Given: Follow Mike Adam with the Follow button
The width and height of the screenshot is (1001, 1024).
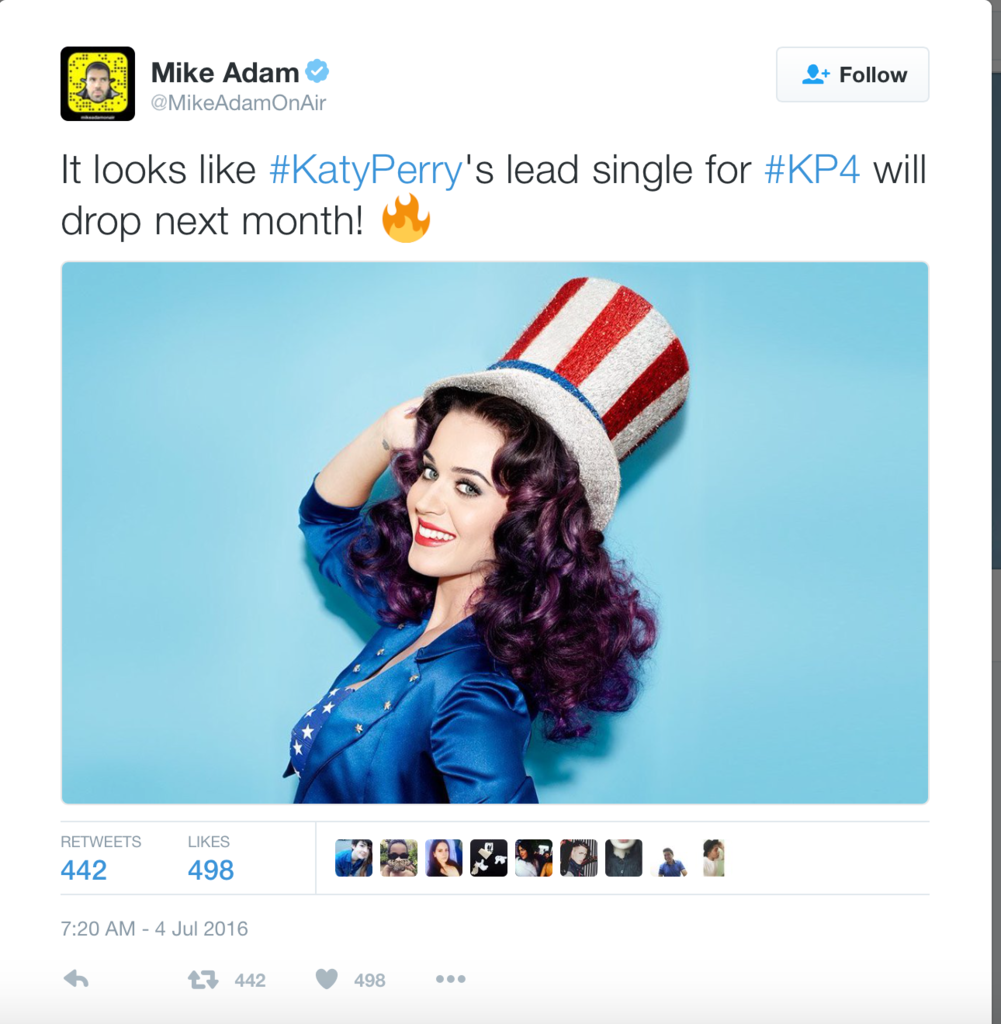Looking at the screenshot, I should point(852,74).
